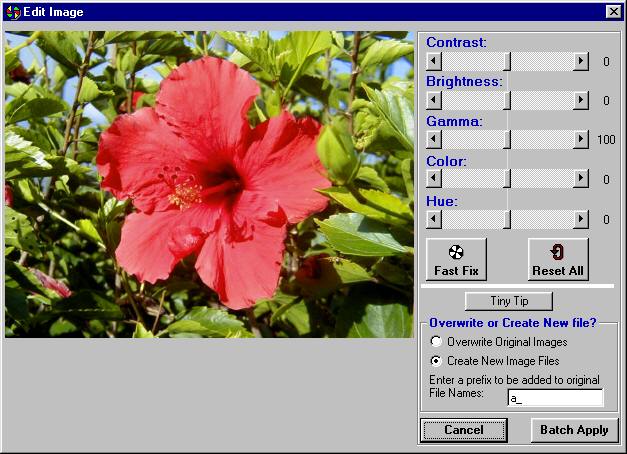Cancel the Edit Image dialog
627x454 pixels.
click(464, 430)
